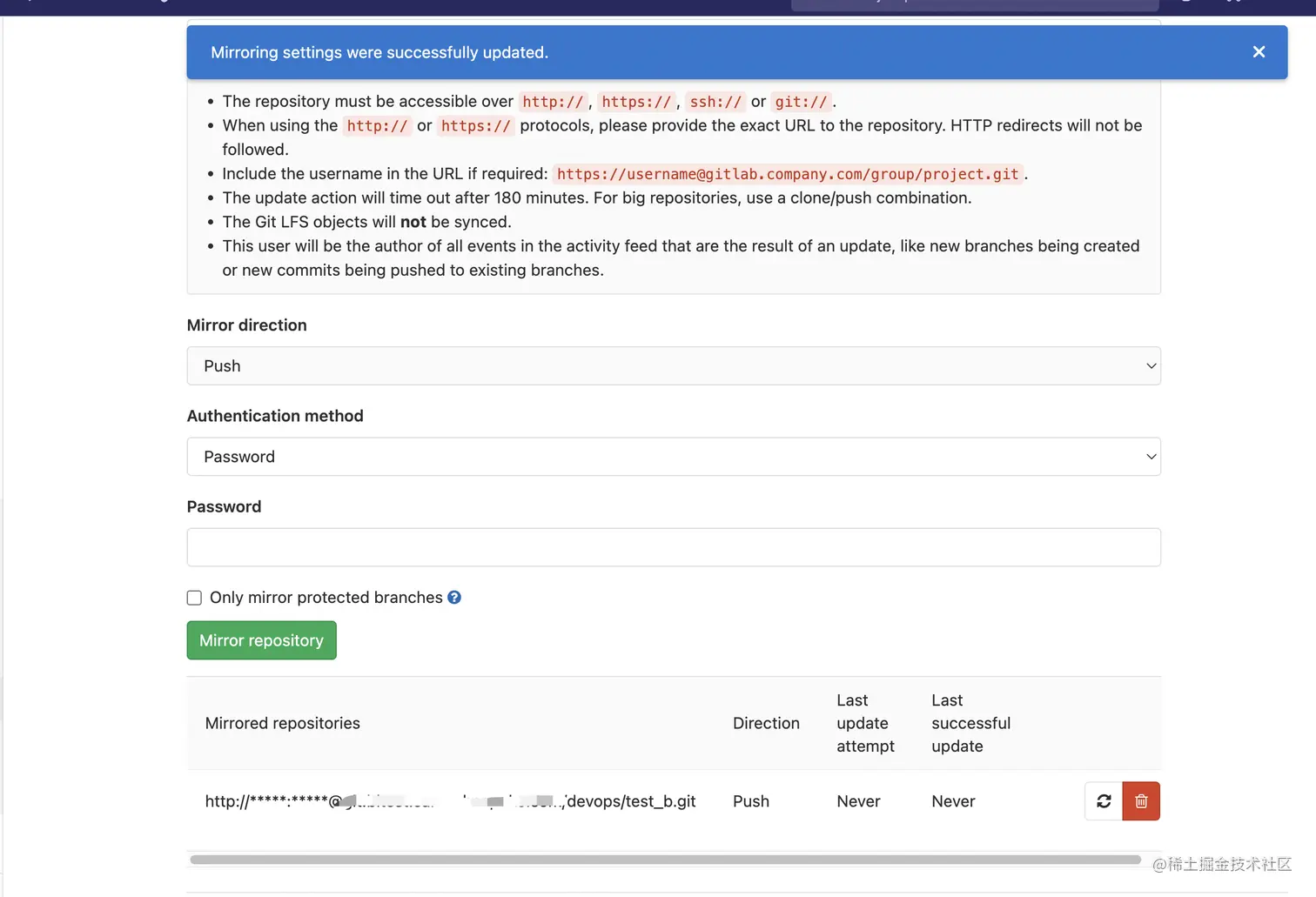Screen dimensions: 1316x897
Task: Click the Push value in the mirror table row
Action: click(751, 801)
